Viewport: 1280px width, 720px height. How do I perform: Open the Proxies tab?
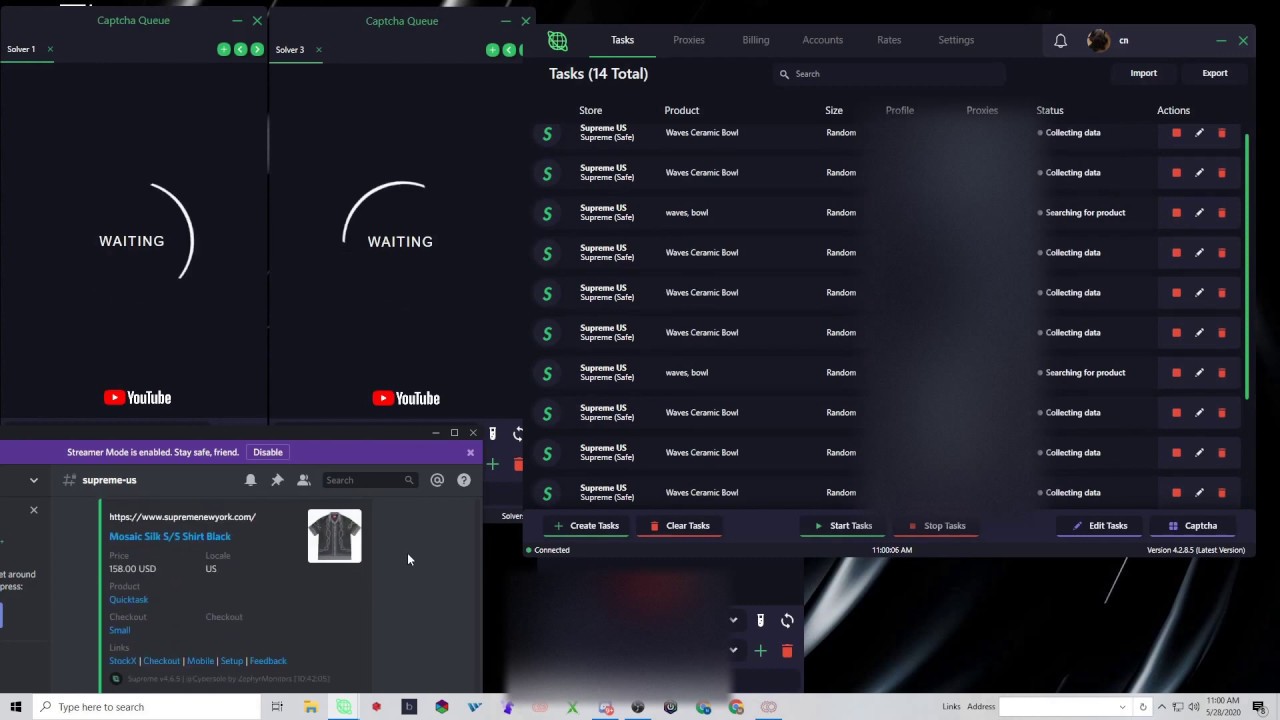coord(689,40)
